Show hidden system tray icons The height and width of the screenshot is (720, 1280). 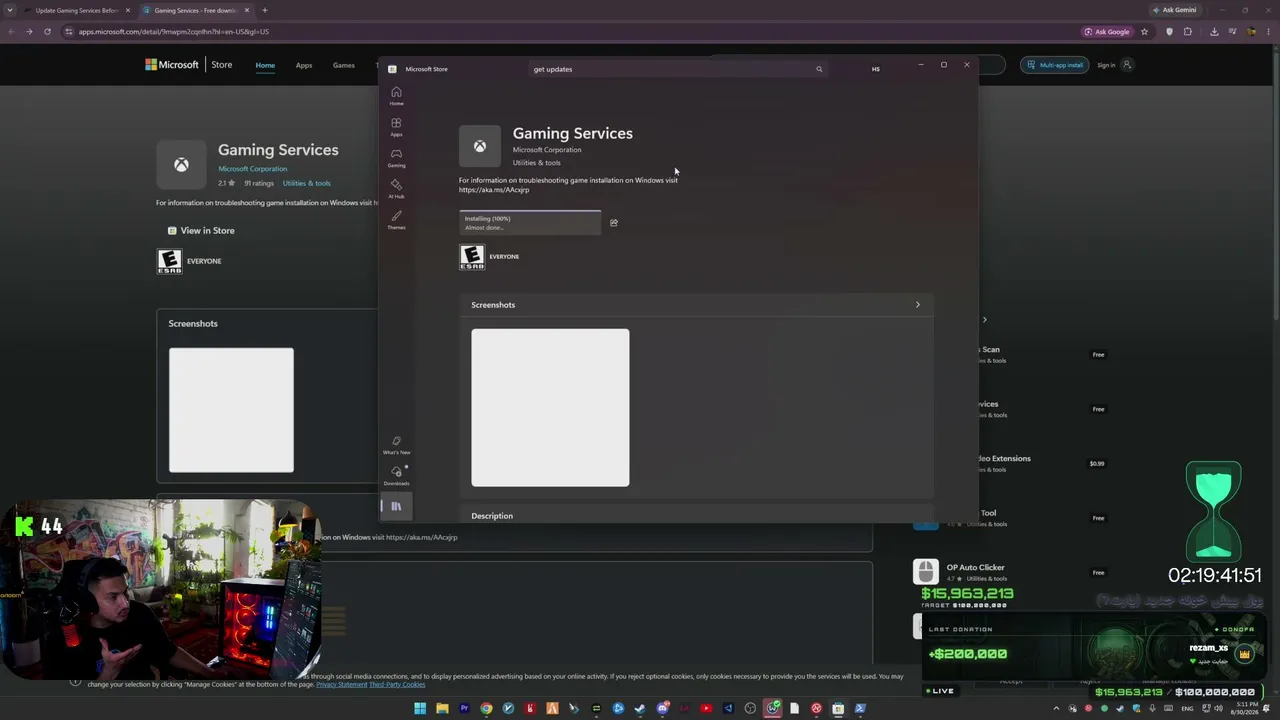pyautogui.click(x=1056, y=709)
